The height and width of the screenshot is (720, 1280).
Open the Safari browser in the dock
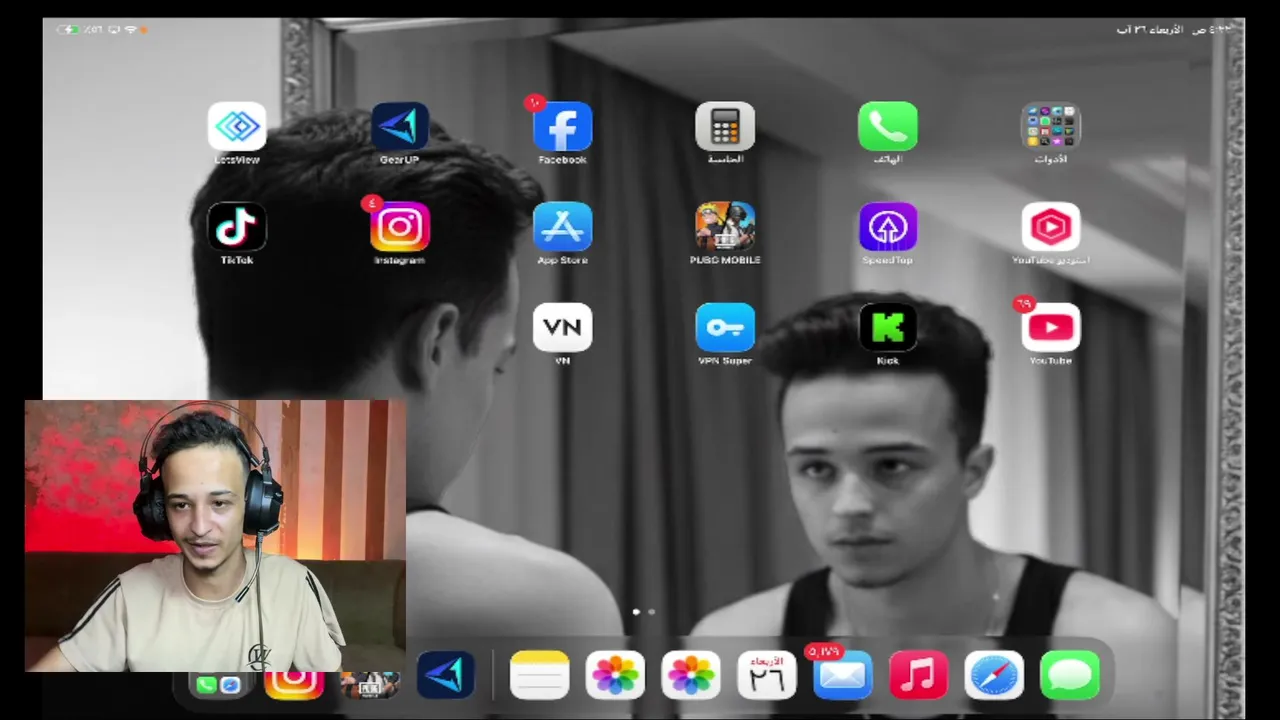[994, 675]
